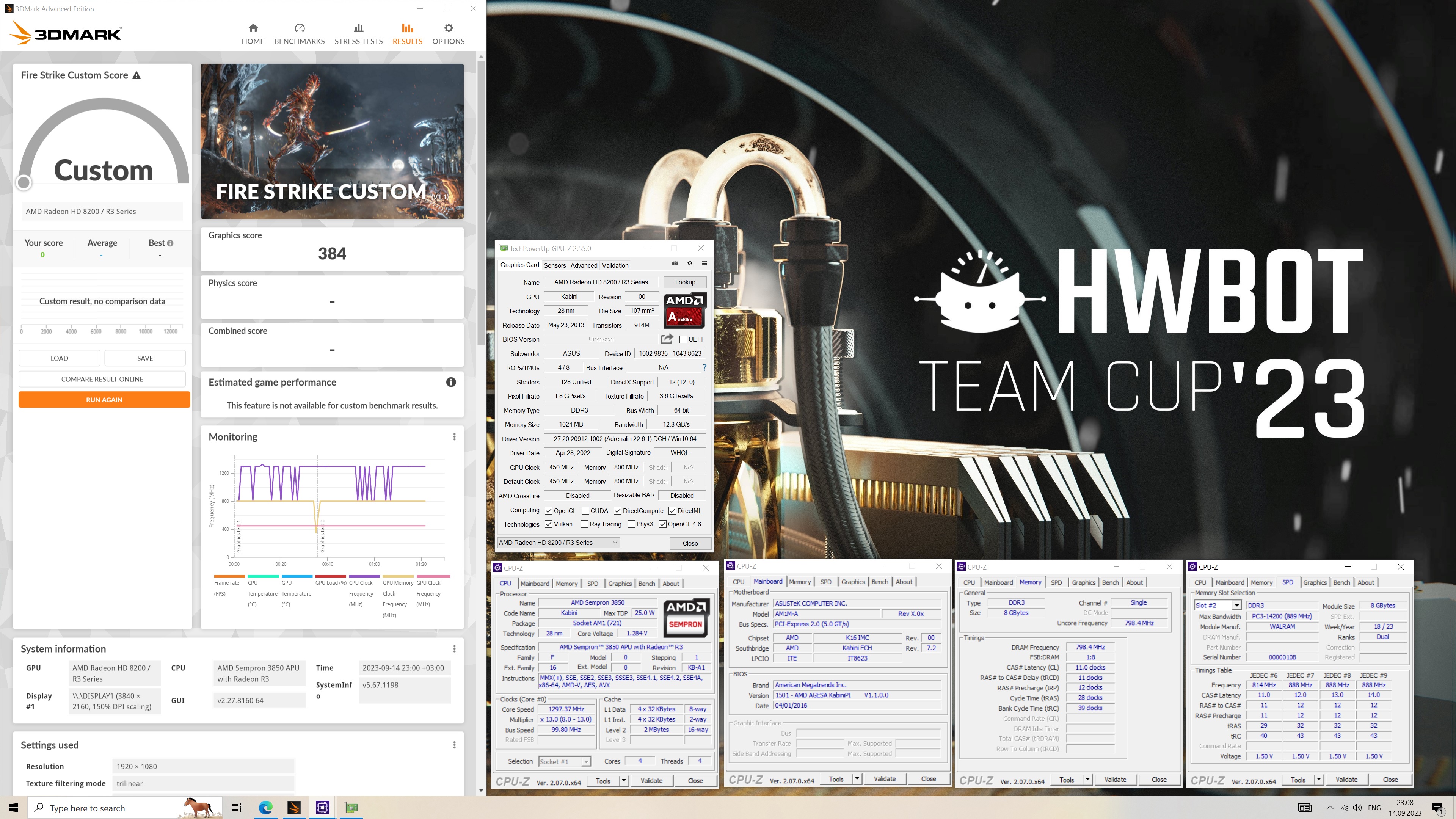
Task: Toggle the CUDA checkbox in GPU-Z
Action: pos(585,510)
